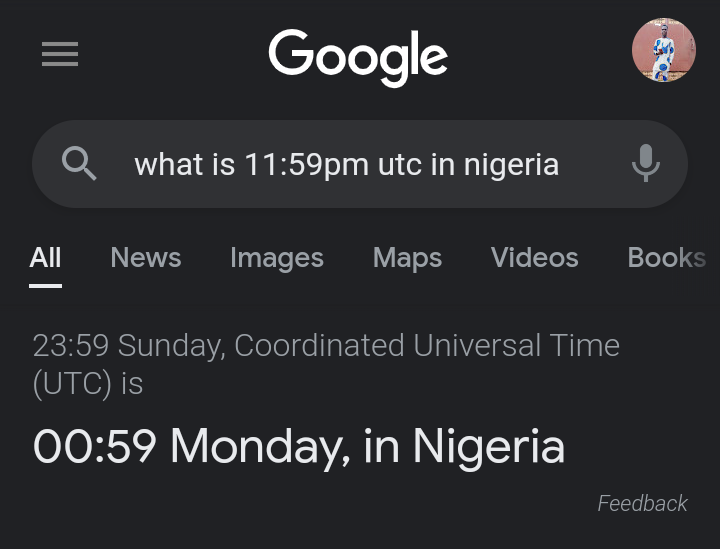This screenshot has height=549, width=720.
Task: Click the magnifying glass search icon
Action: (x=79, y=163)
